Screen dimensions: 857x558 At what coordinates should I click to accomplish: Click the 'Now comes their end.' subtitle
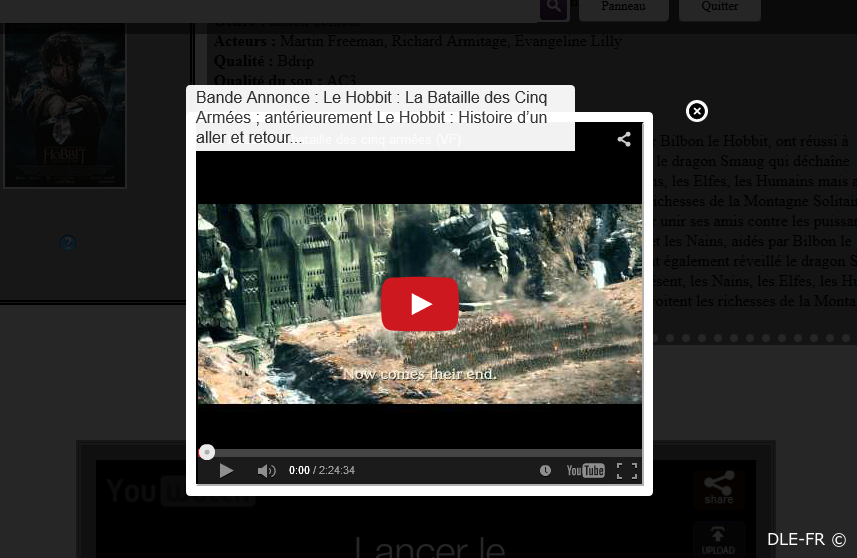click(420, 374)
